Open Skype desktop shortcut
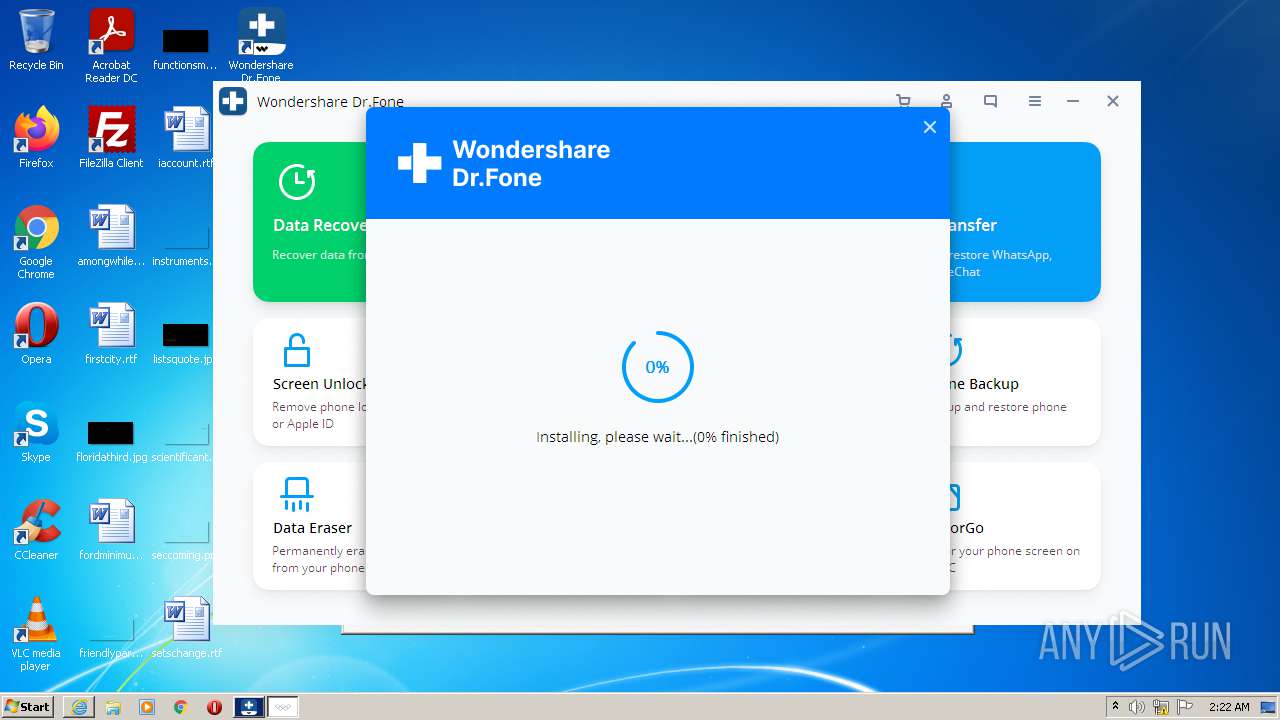The width and height of the screenshot is (1280, 720). pos(36,432)
